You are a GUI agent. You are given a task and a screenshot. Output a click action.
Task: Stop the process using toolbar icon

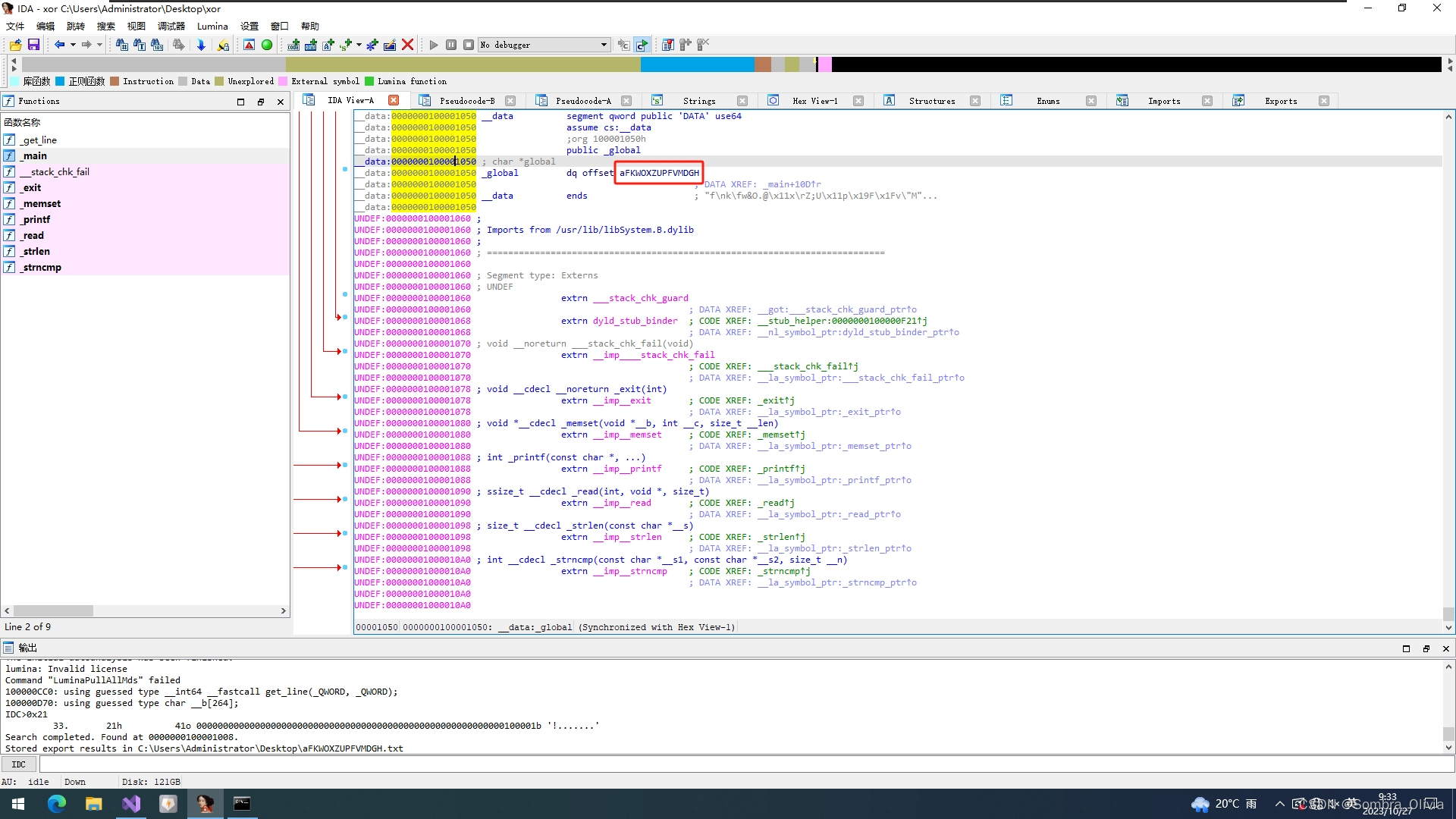coord(469,45)
